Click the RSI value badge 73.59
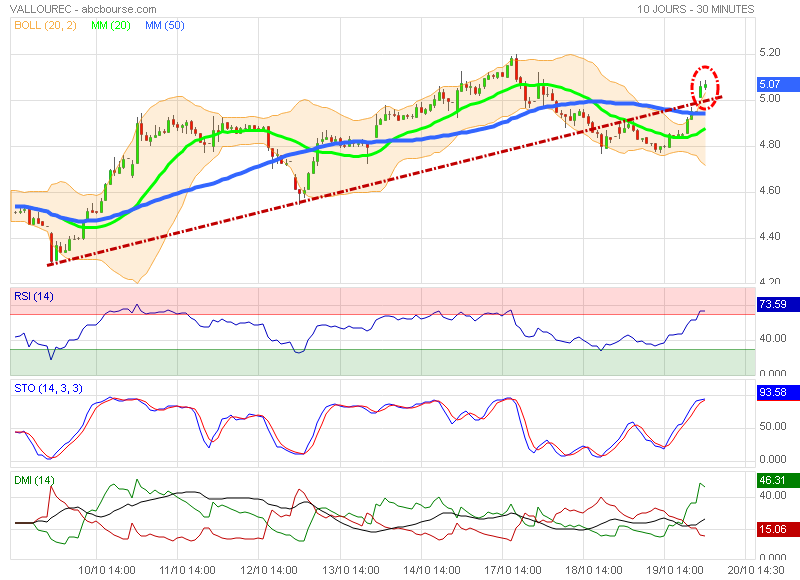The height and width of the screenshot is (580, 800). tap(778, 305)
